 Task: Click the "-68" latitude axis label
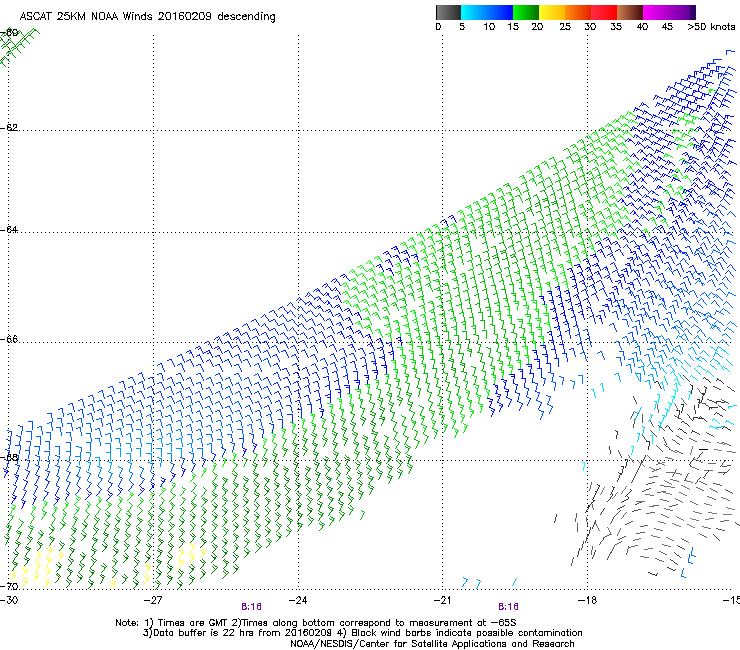click(x=10, y=457)
